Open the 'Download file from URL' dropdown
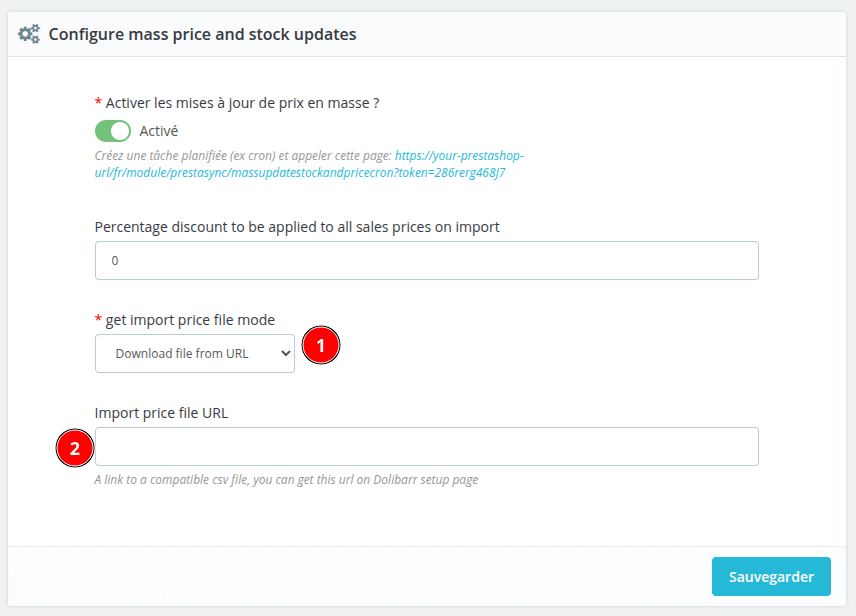Screen dimensions: 856x616 [194, 353]
